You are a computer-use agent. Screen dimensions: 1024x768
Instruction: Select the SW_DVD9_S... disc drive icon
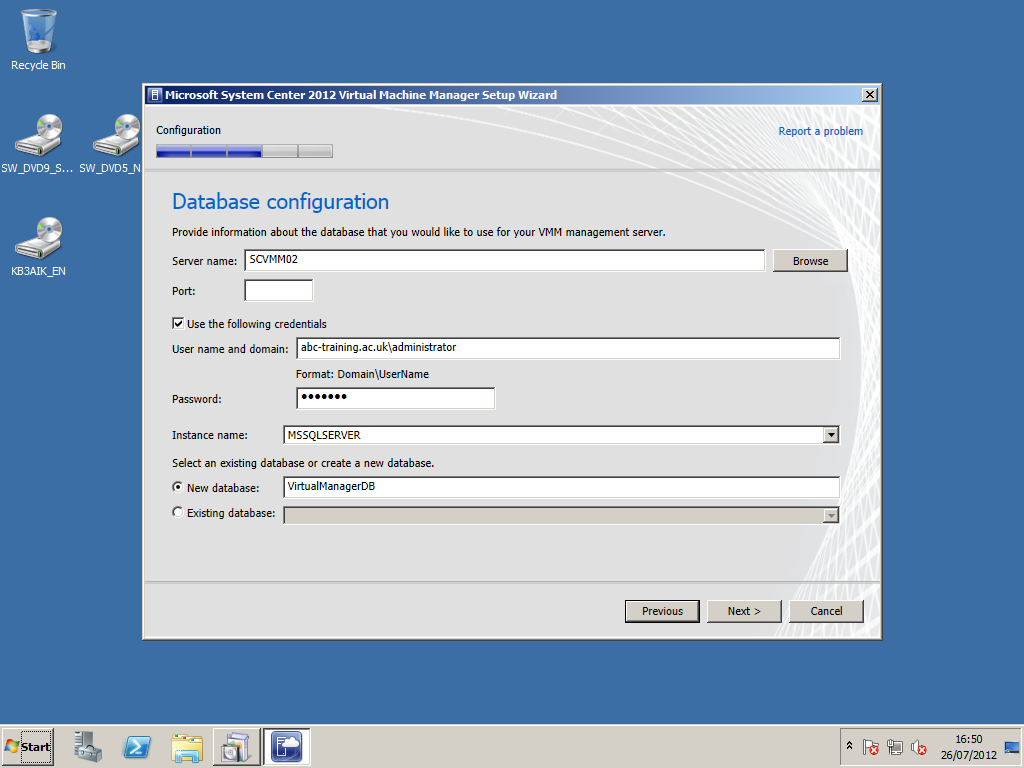coord(37,143)
